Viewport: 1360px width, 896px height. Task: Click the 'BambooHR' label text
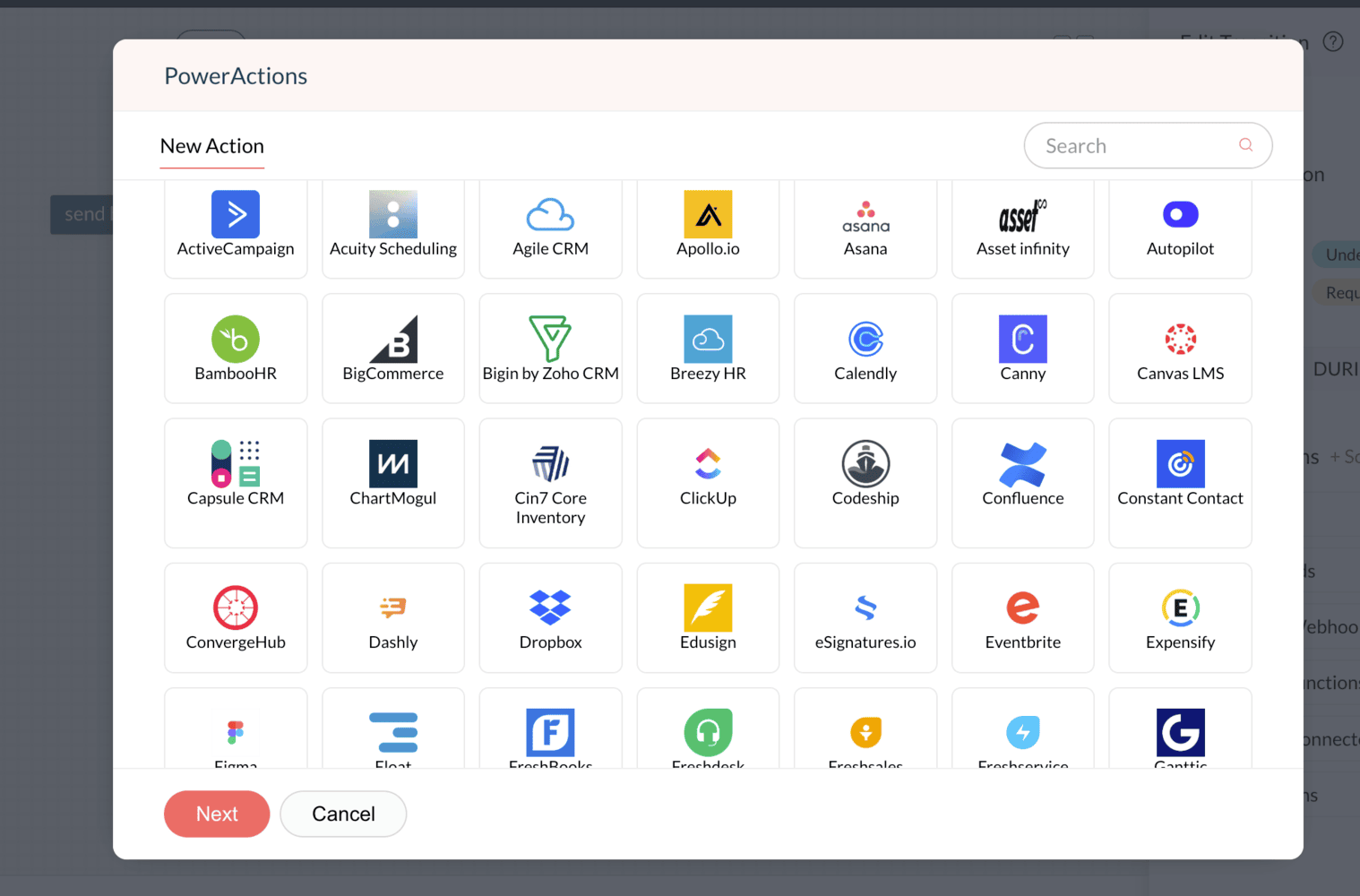pyautogui.click(x=236, y=374)
